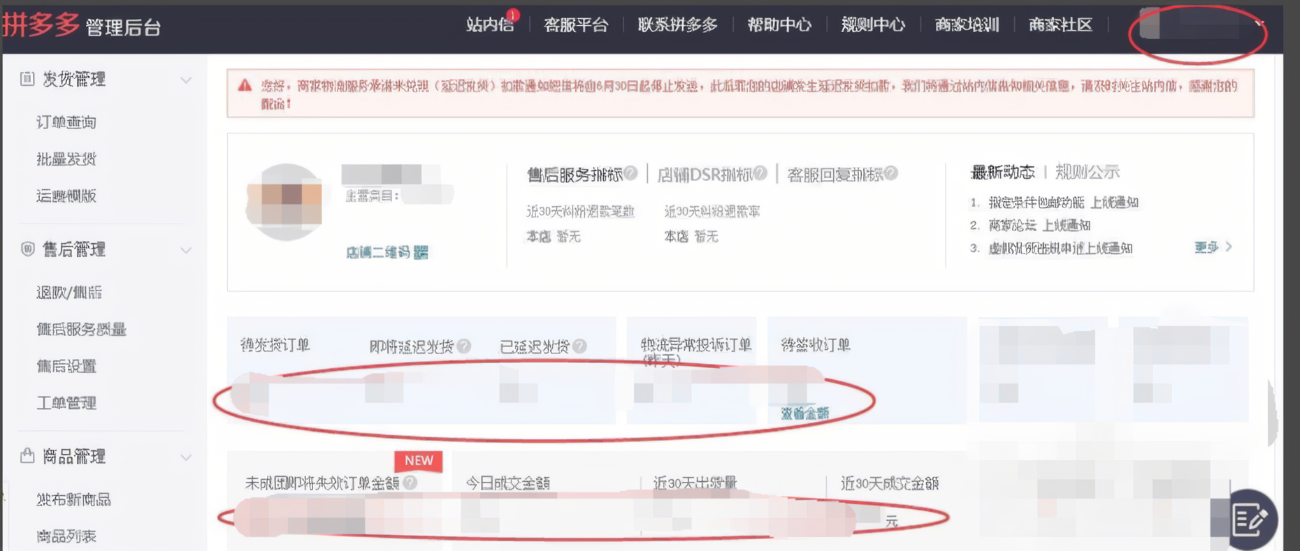Screen dimensions: 1300x551
Task: Click the 物流异常投诉订单 card
Action: 692,370
